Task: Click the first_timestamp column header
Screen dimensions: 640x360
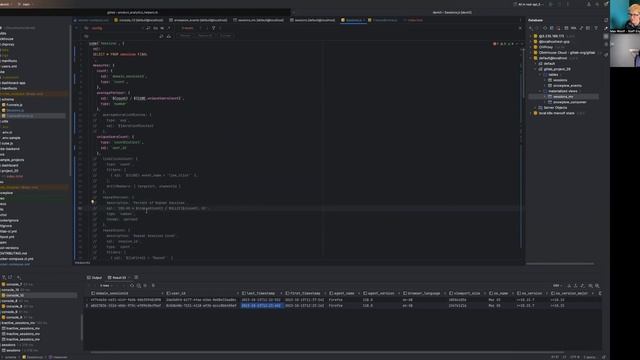Action: tap(303, 293)
